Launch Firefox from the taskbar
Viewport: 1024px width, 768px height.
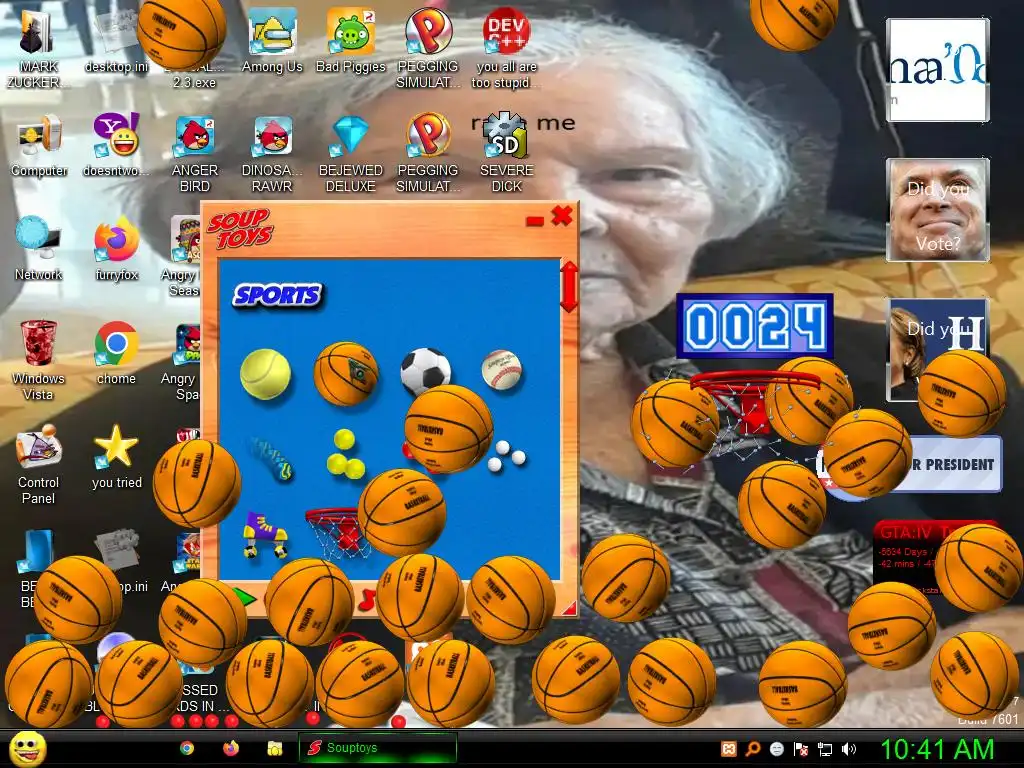tap(231, 748)
